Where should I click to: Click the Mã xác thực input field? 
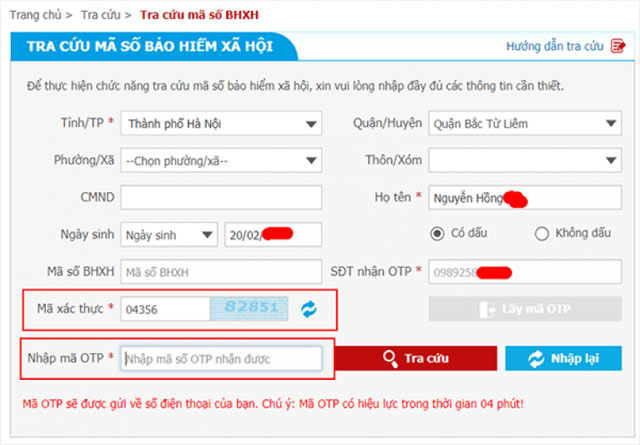click(165, 309)
